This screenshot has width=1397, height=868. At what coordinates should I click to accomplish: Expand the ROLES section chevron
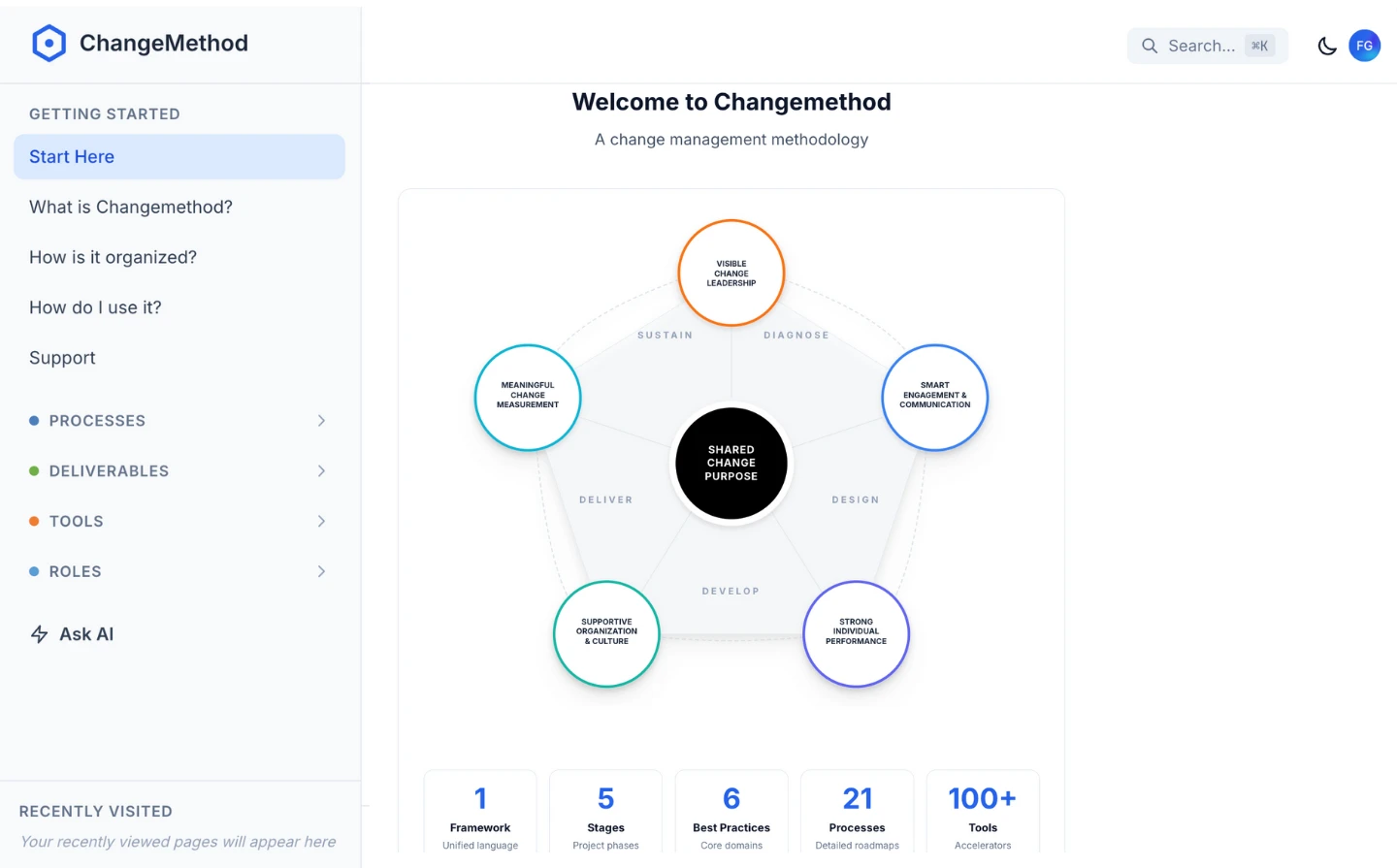pos(321,572)
